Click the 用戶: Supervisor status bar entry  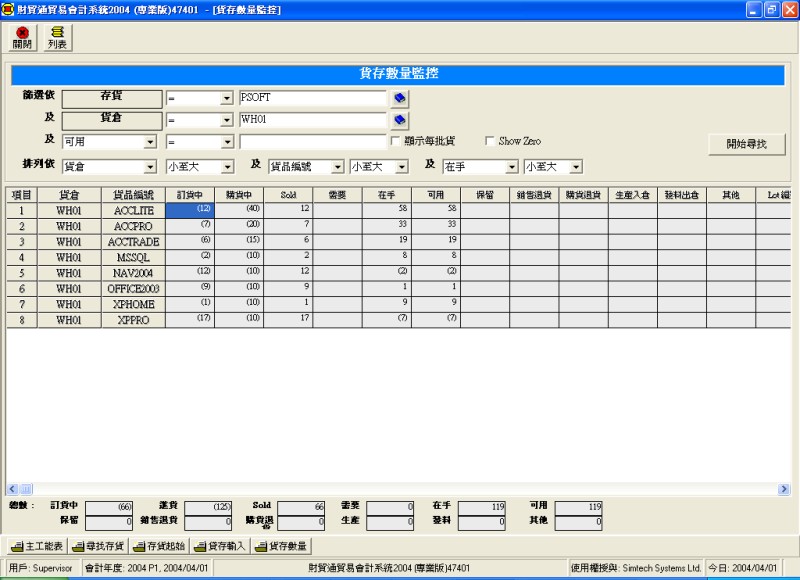41,568
